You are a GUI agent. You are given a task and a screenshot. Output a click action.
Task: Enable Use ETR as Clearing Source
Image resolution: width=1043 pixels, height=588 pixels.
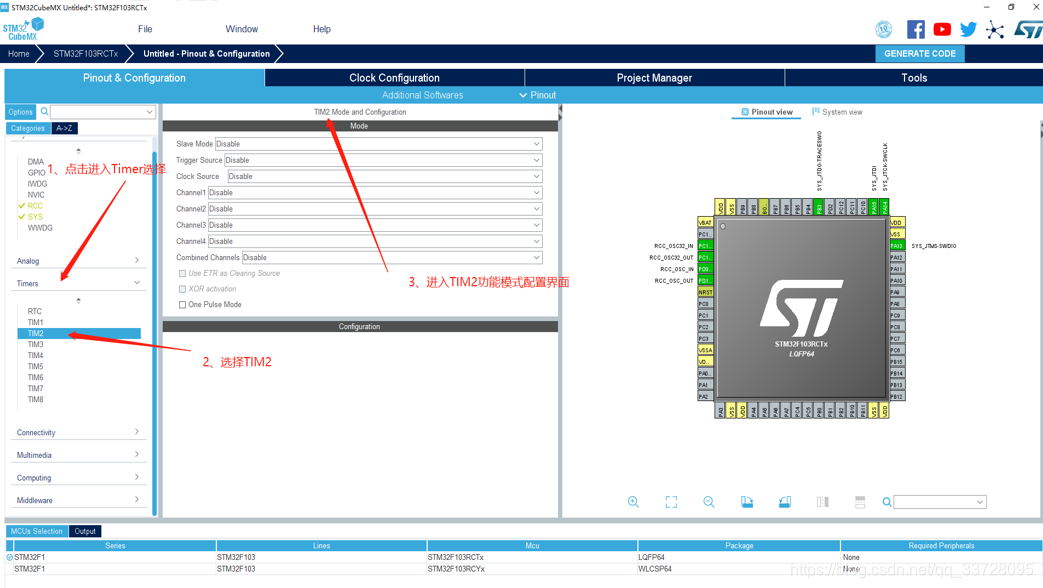point(182,273)
